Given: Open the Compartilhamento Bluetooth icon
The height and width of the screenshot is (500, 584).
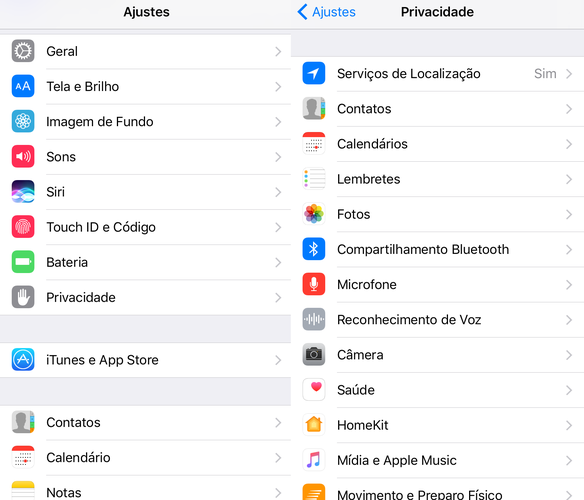Looking at the screenshot, I should click(x=314, y=249).
